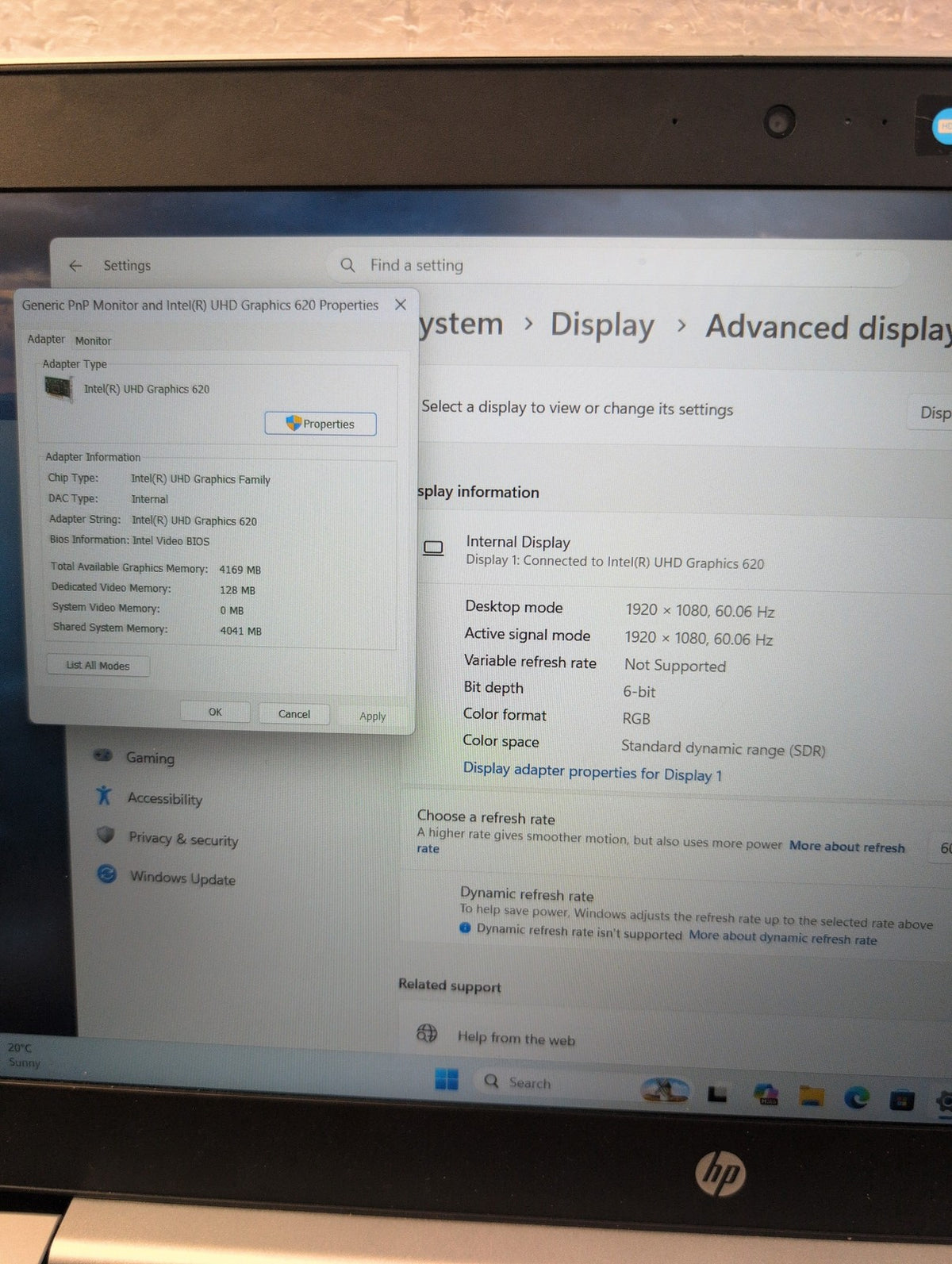Open the refresh rate dropdown

941,848
